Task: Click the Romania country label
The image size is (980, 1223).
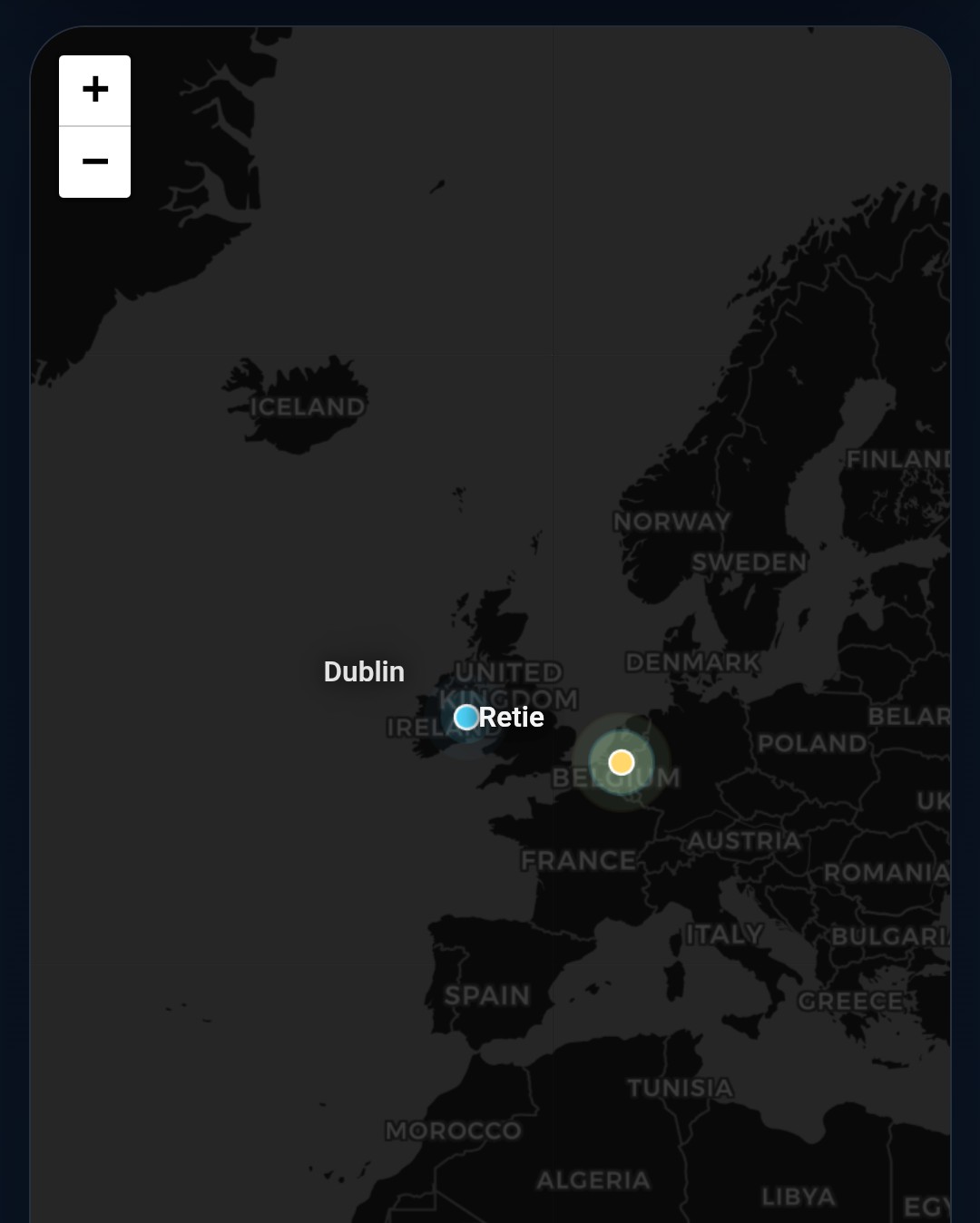Action: 886,873
